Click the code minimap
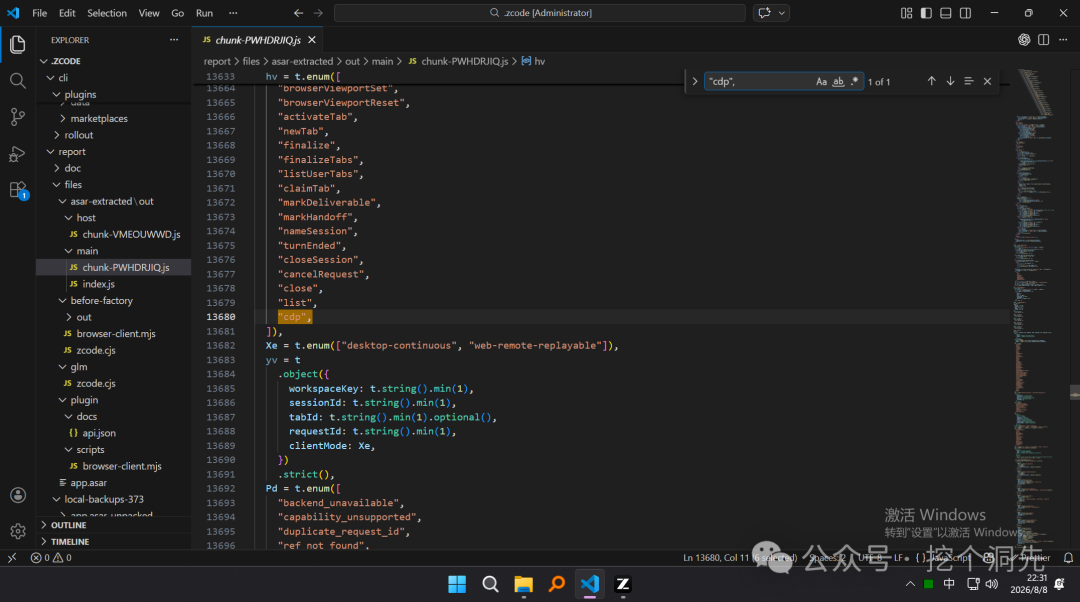 click(x=1040, y=309)
